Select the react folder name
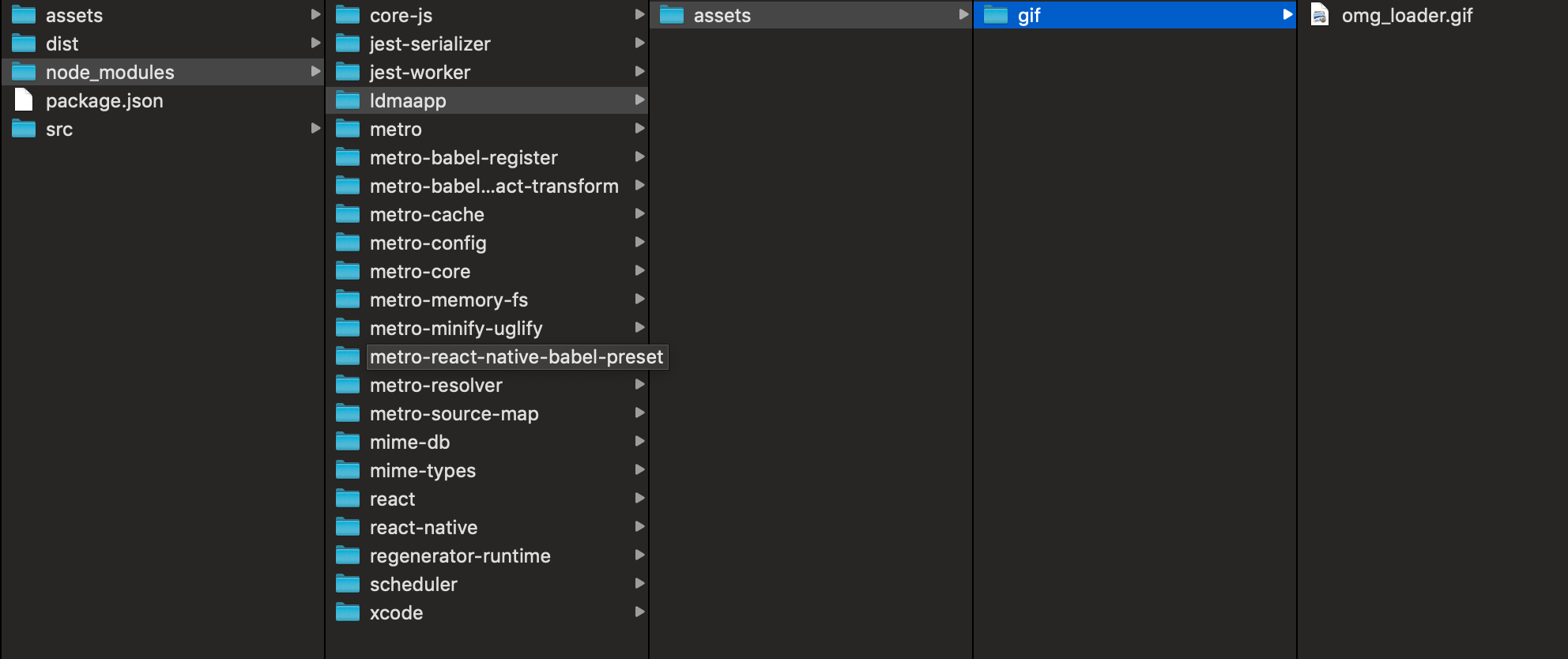Screen dimensions: 1568x659 coord(392,499)
